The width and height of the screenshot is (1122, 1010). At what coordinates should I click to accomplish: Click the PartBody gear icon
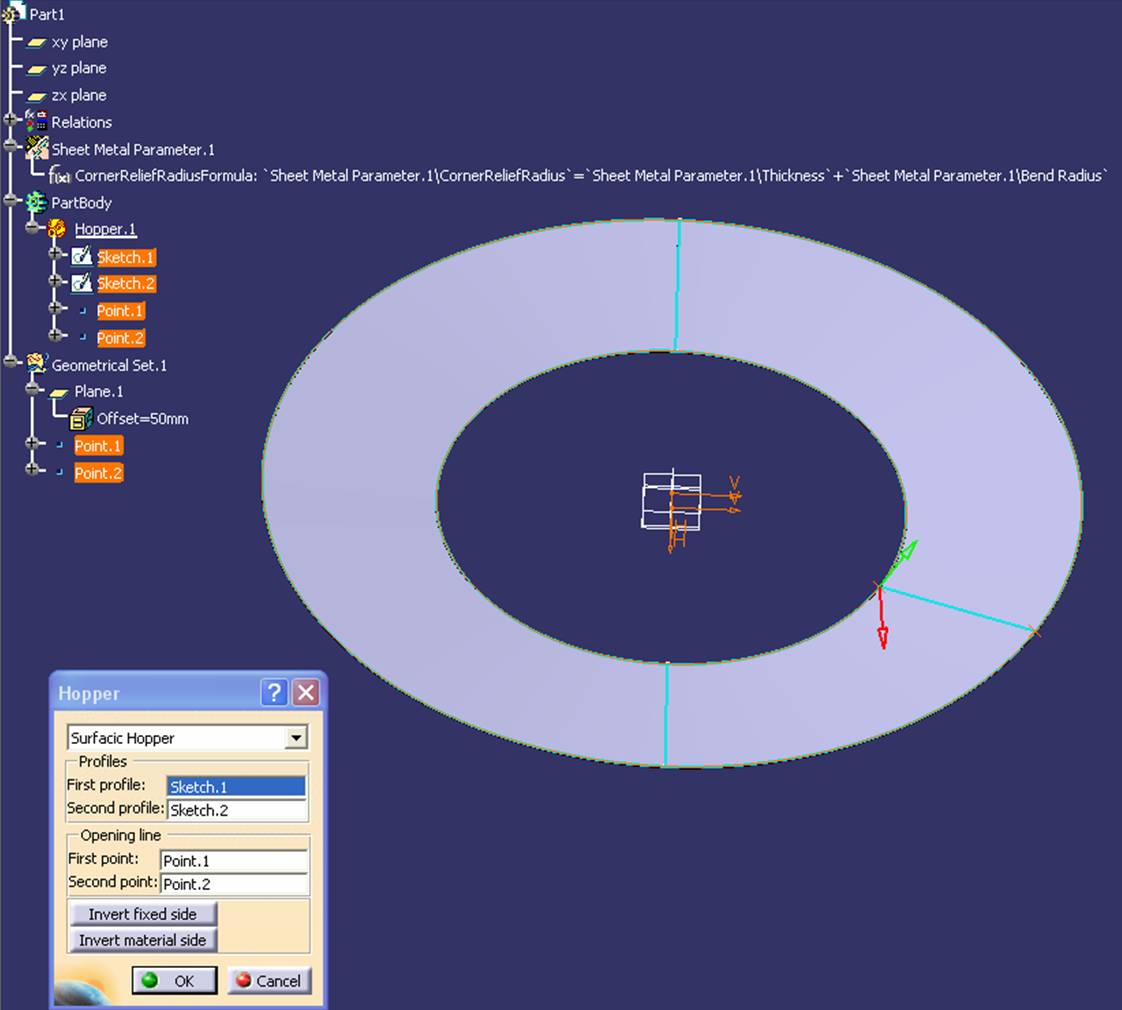[x=36, y=203]
